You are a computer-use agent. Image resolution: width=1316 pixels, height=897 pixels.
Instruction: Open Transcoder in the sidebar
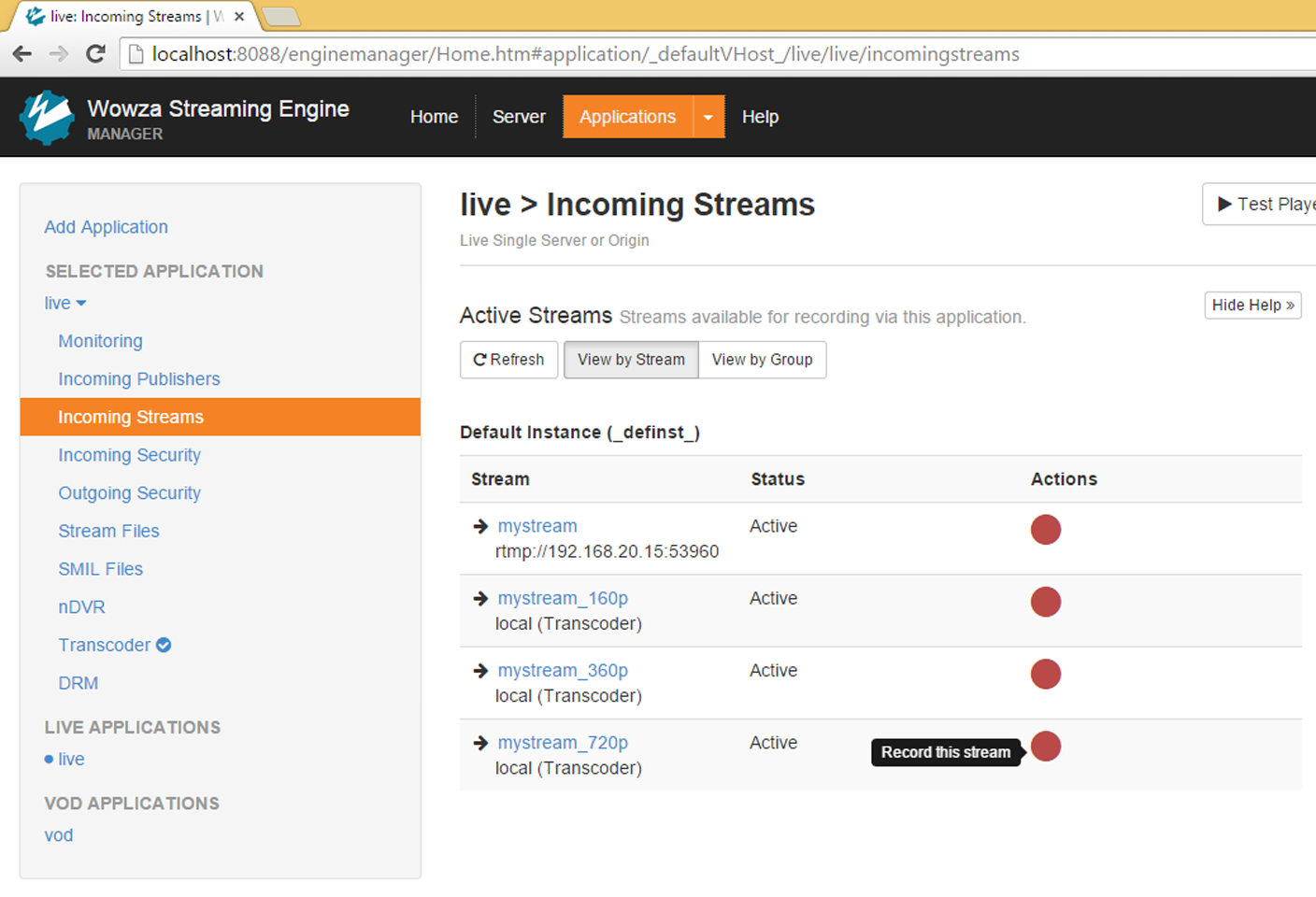click(x=104, y=645)
